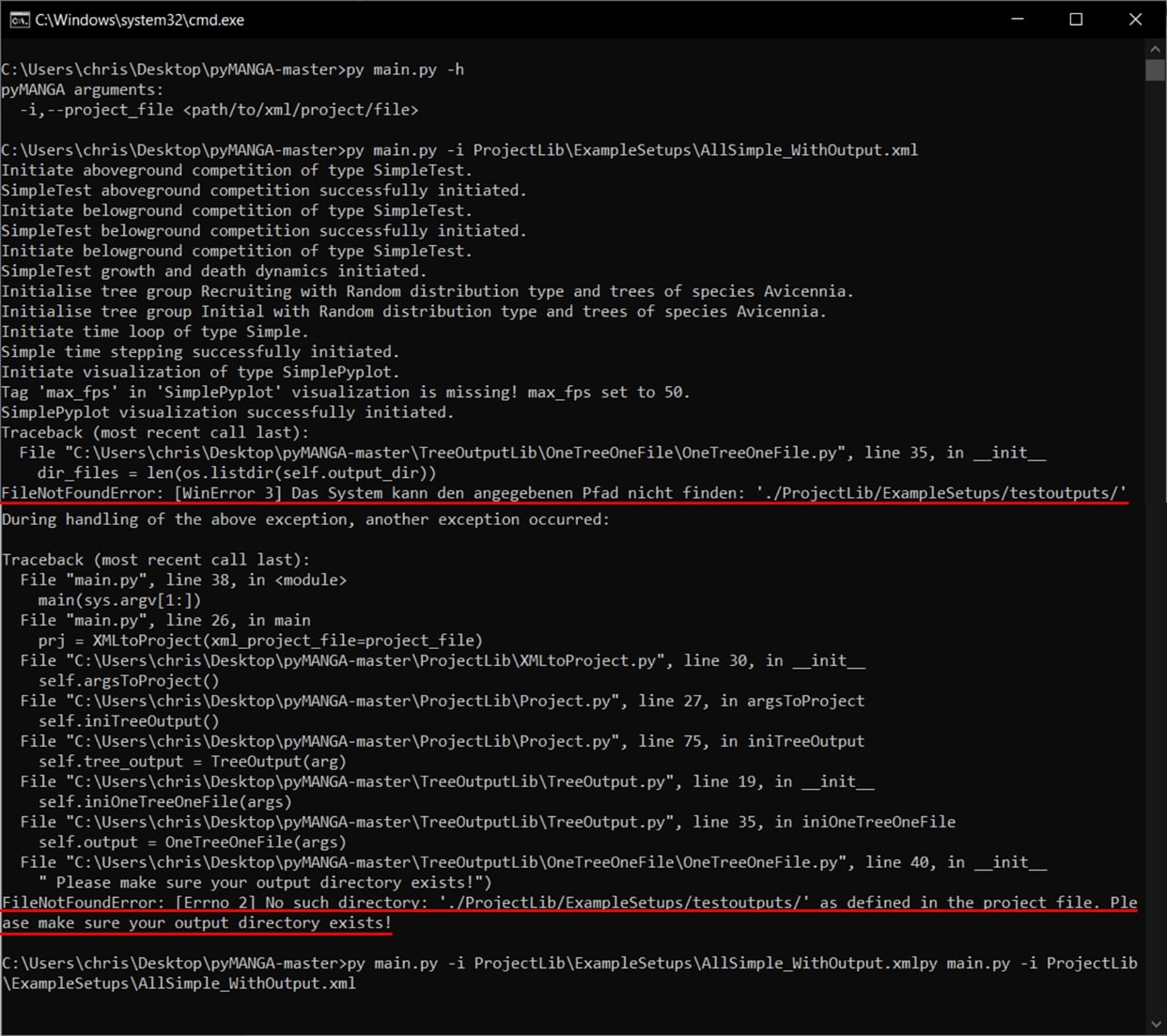This screenshot has width=1167, height=1036.
Task: Click 'File "main.py", line 38, in <module>' line
Action: point(183,580)
